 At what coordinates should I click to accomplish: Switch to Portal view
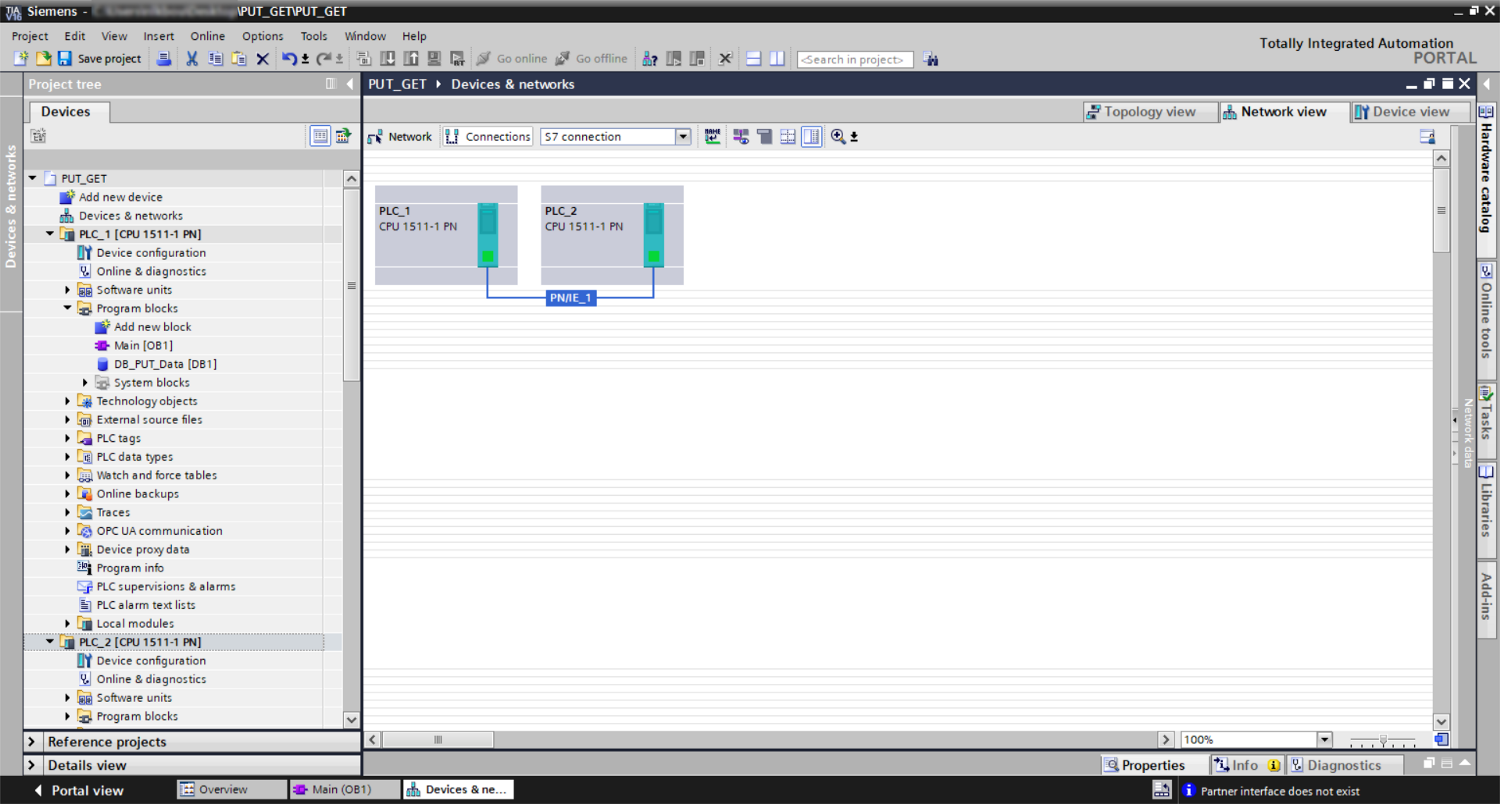(78, 790)
